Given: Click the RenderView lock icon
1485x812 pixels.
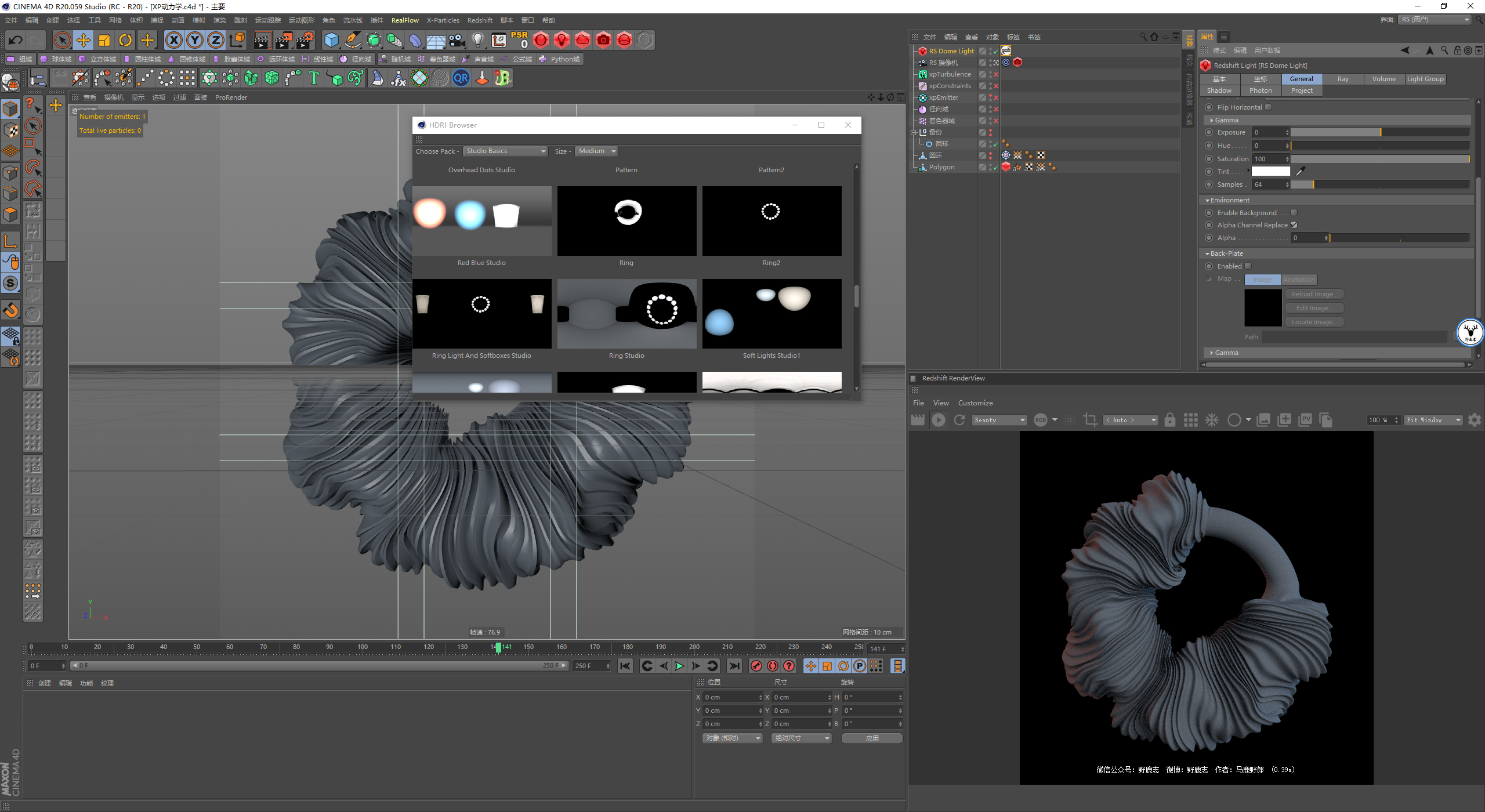Looking at the screenshot, I should 1169,420.
